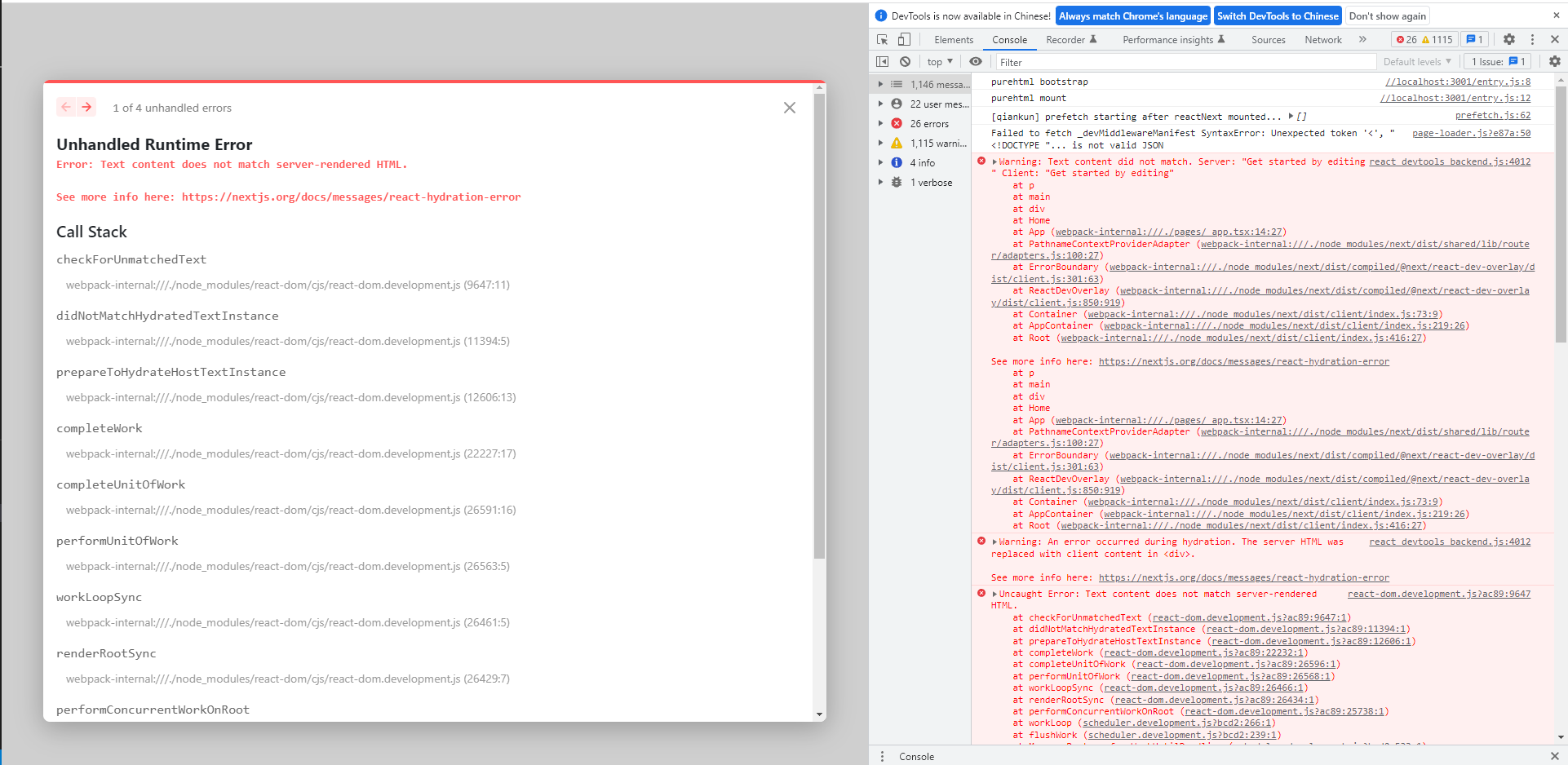Open the react-dom.development.js?ac89:9647 source link
Screen dimensions: 1568x765
(x=1439, y=594)
